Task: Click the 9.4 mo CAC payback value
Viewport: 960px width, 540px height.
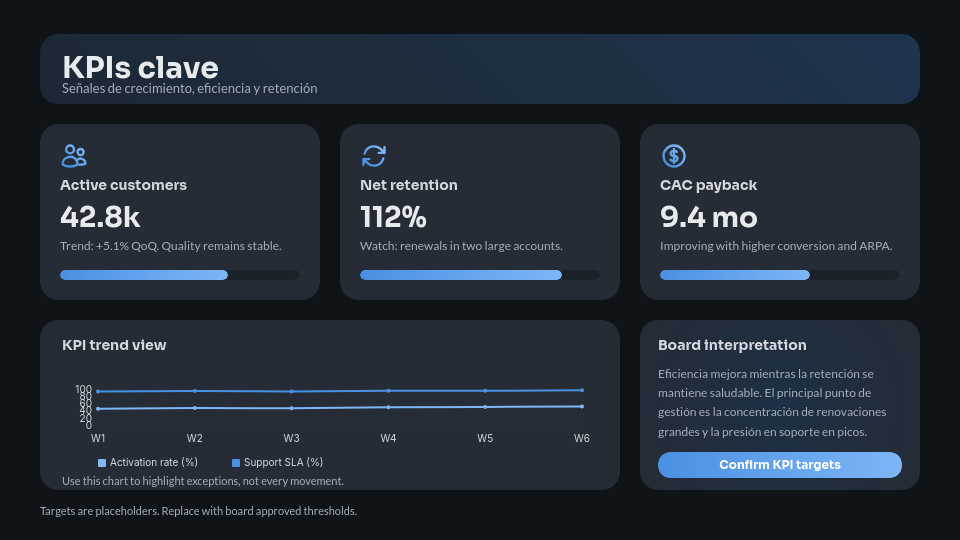Action: [708, 217]
